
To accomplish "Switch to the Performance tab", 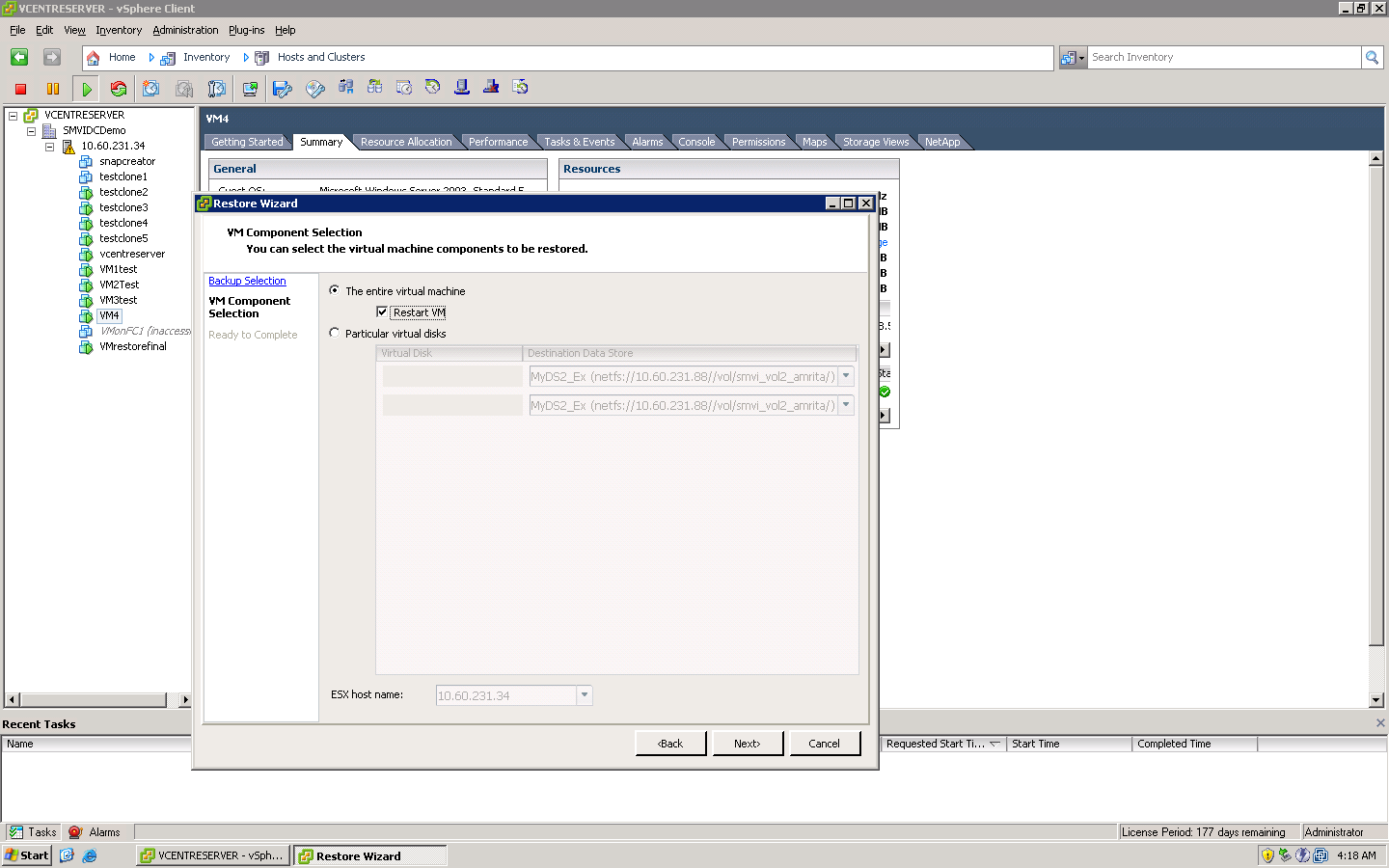I will (498, 142).
